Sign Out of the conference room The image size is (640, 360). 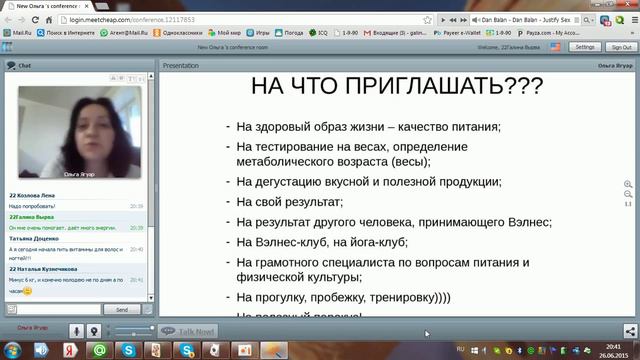[x=621, y=47]
